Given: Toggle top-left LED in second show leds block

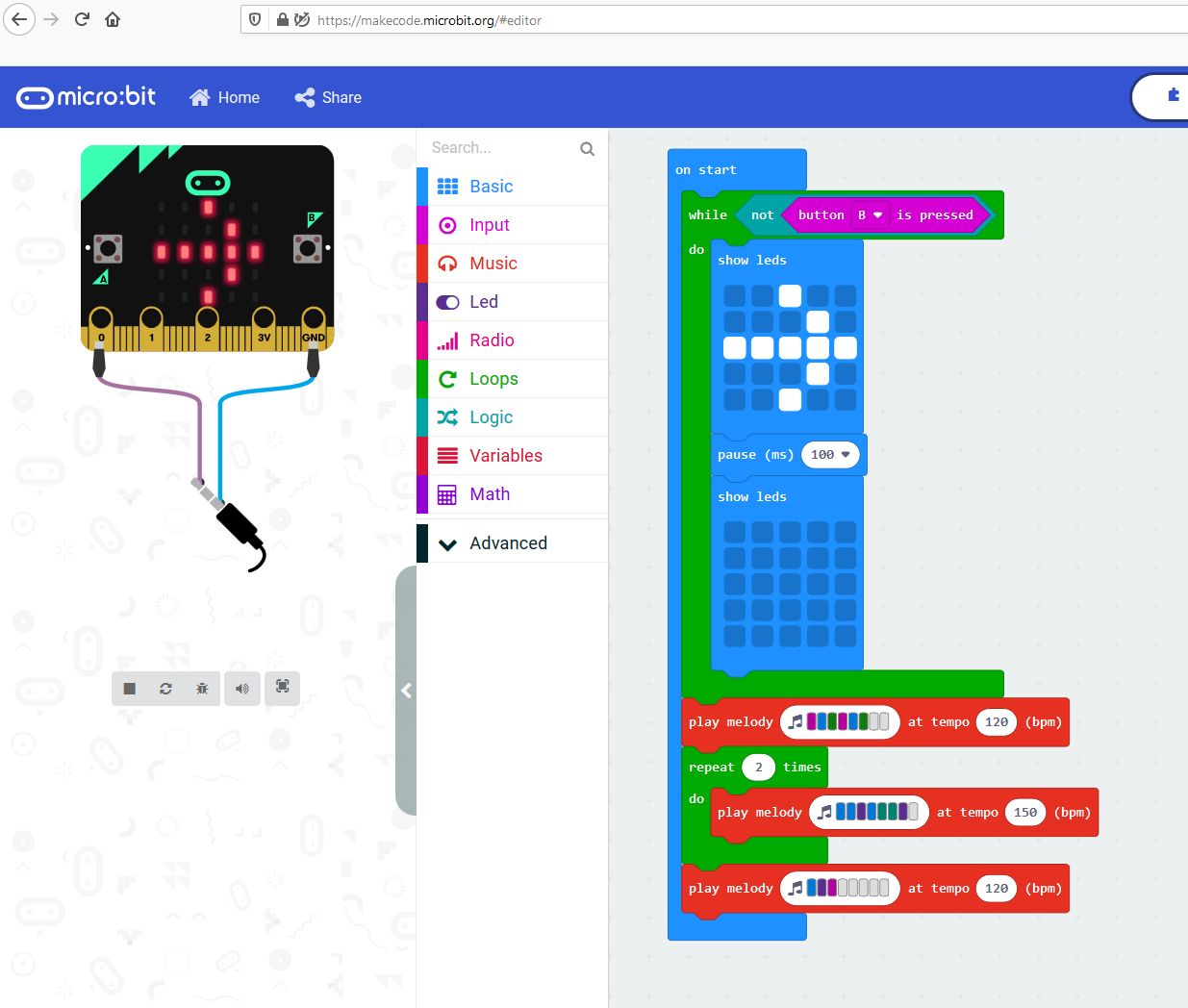Looking at the screenshot, I should coord(735,532).
